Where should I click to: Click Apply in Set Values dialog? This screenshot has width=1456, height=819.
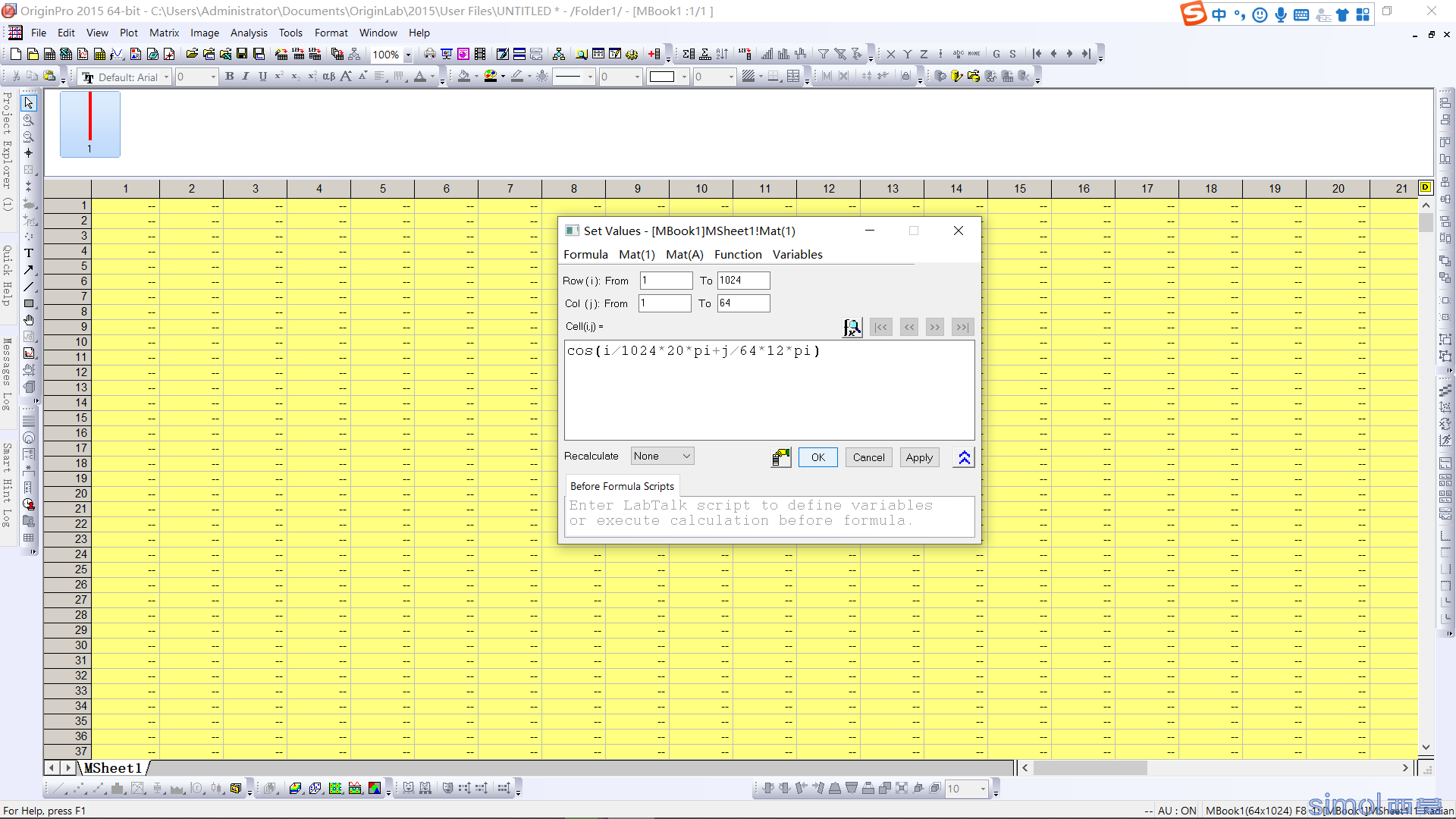coord(919,457)
